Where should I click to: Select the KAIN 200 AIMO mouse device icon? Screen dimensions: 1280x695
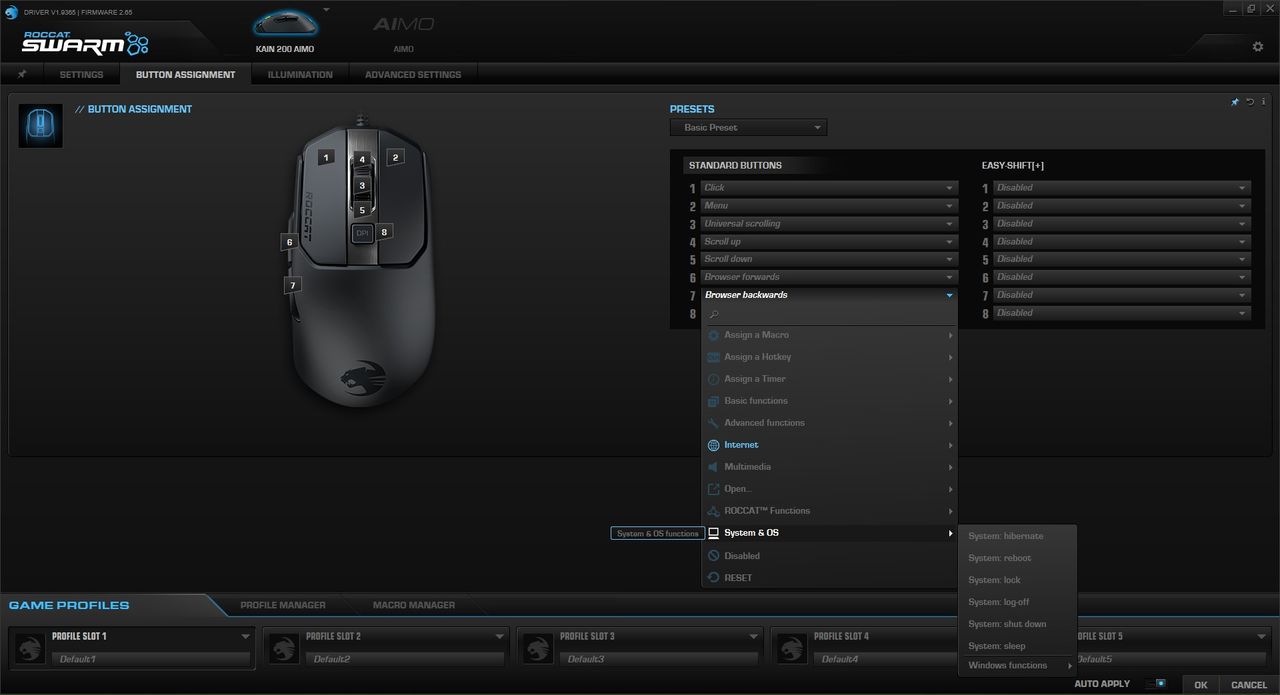coord(285,24)
